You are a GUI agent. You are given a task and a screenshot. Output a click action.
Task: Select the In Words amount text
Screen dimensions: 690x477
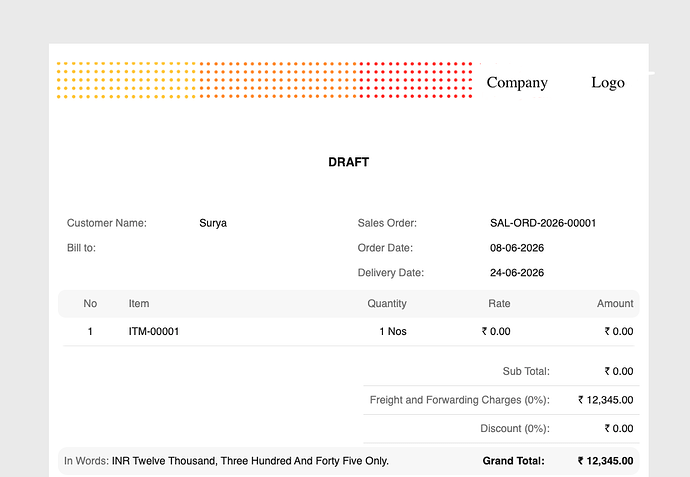pyautogui.click(x=250, y=461)
